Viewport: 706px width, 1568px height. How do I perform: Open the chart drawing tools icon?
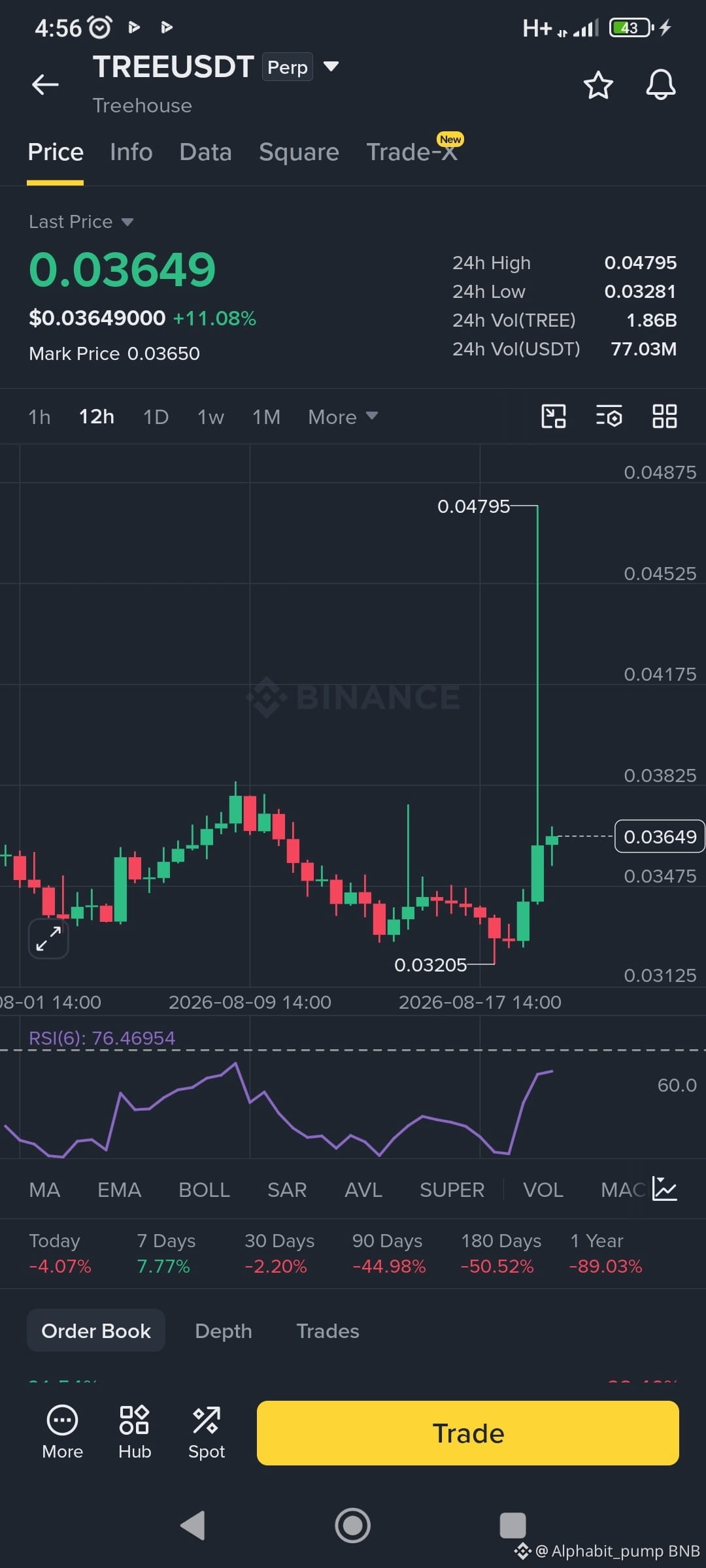click(x=554, y=416)
